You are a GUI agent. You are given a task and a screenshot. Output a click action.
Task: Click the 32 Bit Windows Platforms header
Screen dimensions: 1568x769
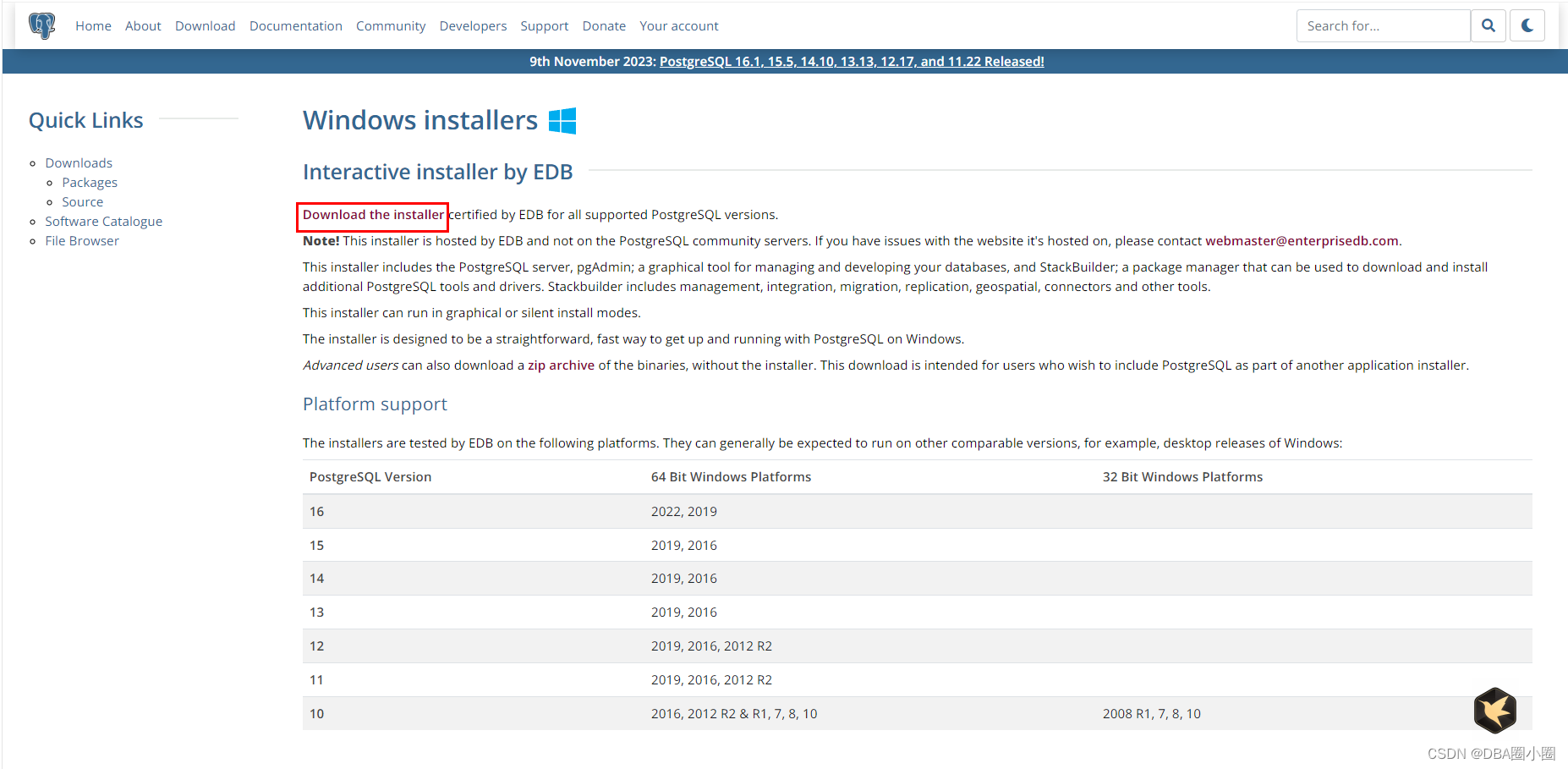1182,477
